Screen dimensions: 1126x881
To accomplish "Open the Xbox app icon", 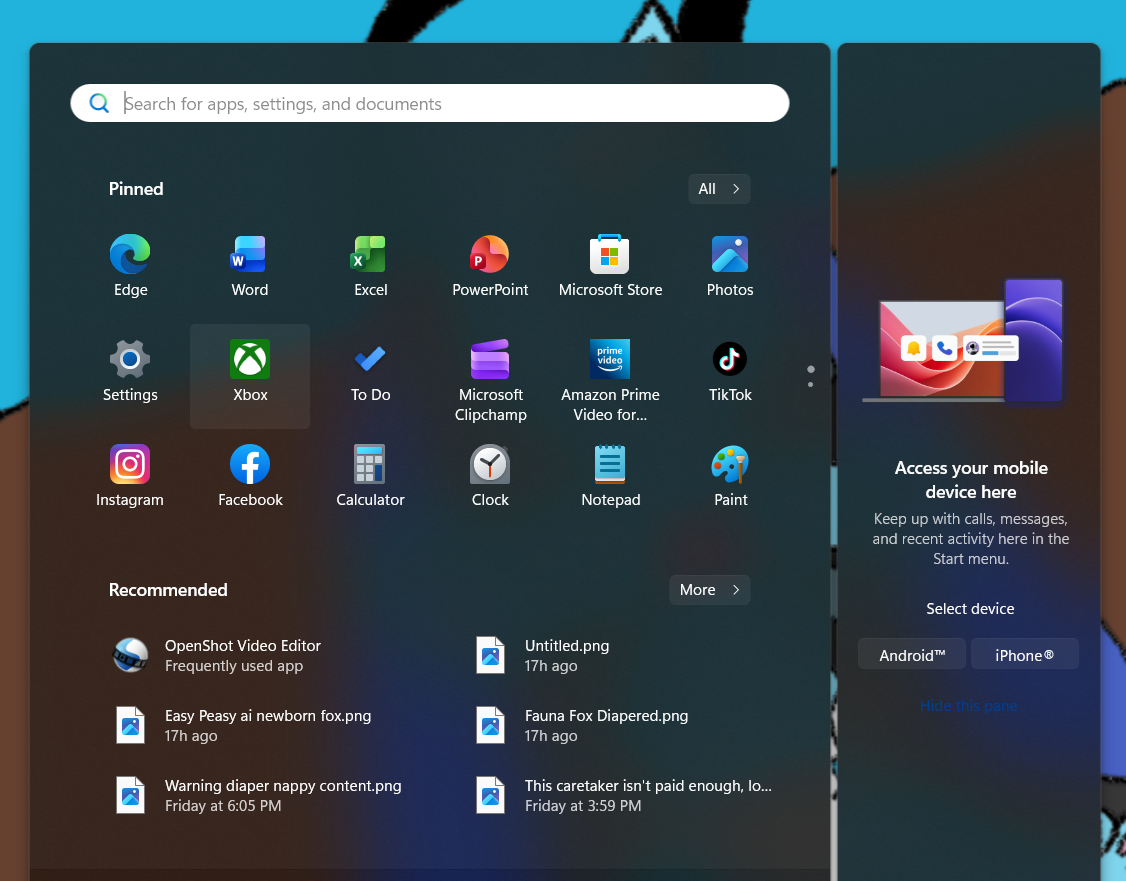I will (x=250, y=360).
